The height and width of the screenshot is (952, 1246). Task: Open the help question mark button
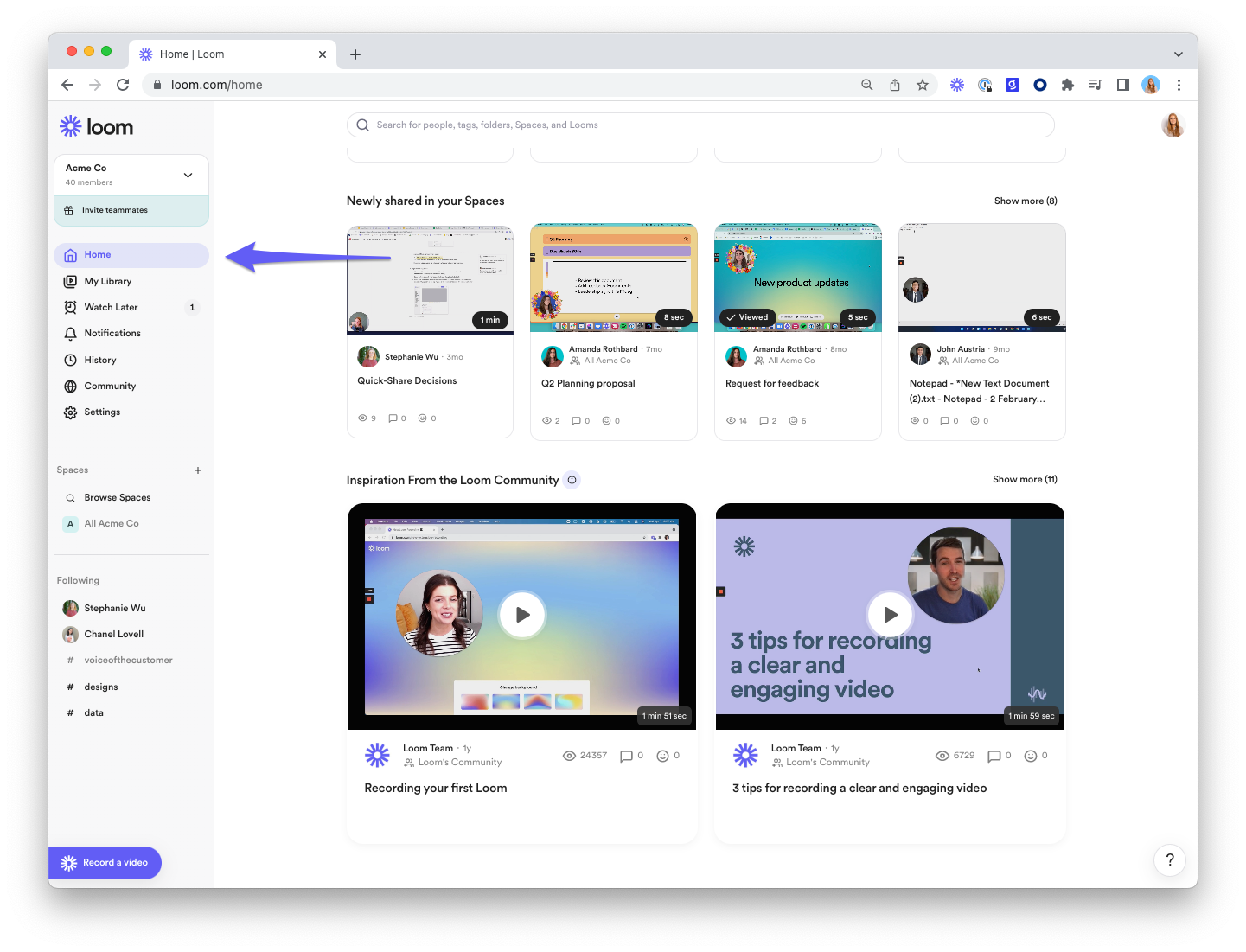coord(1169,859)
